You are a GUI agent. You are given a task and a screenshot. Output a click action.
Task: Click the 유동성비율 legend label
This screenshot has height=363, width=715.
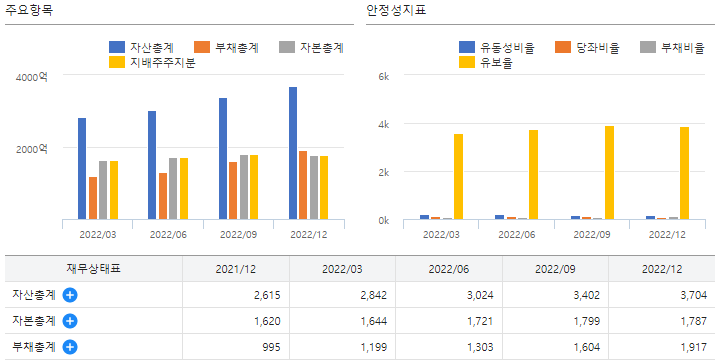coord(508,47)
